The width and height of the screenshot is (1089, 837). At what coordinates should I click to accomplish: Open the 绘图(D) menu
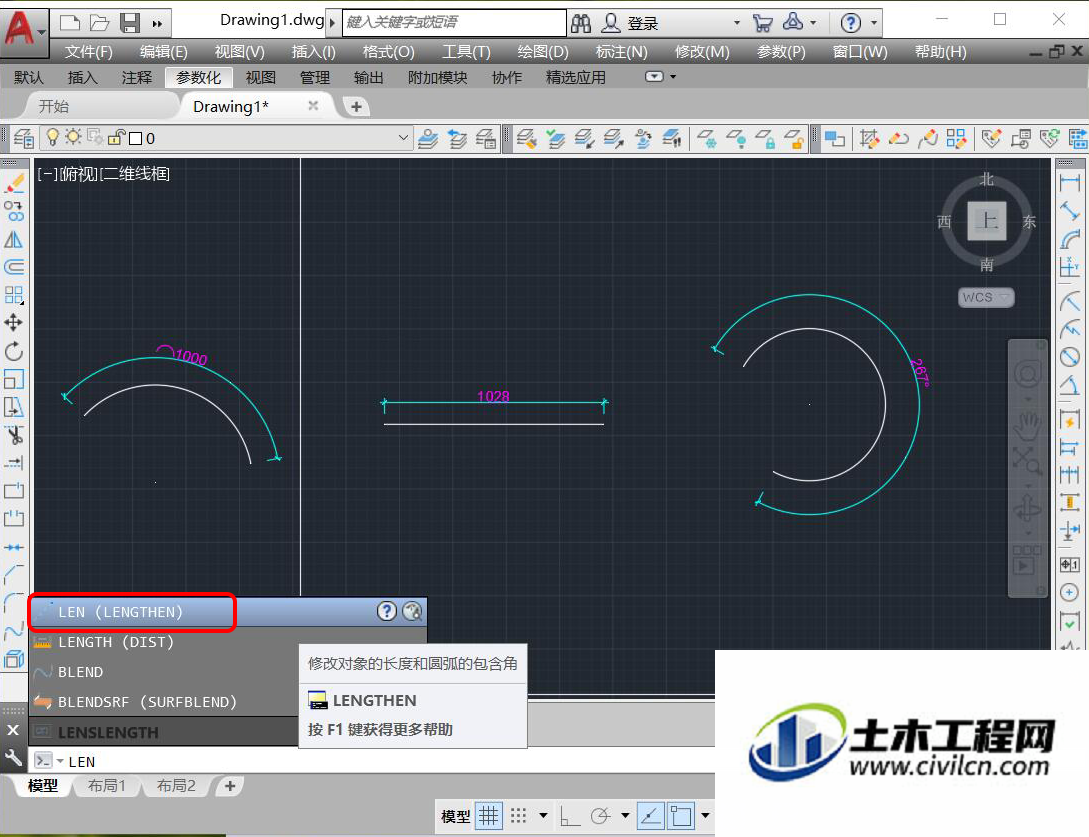point(543,52)
